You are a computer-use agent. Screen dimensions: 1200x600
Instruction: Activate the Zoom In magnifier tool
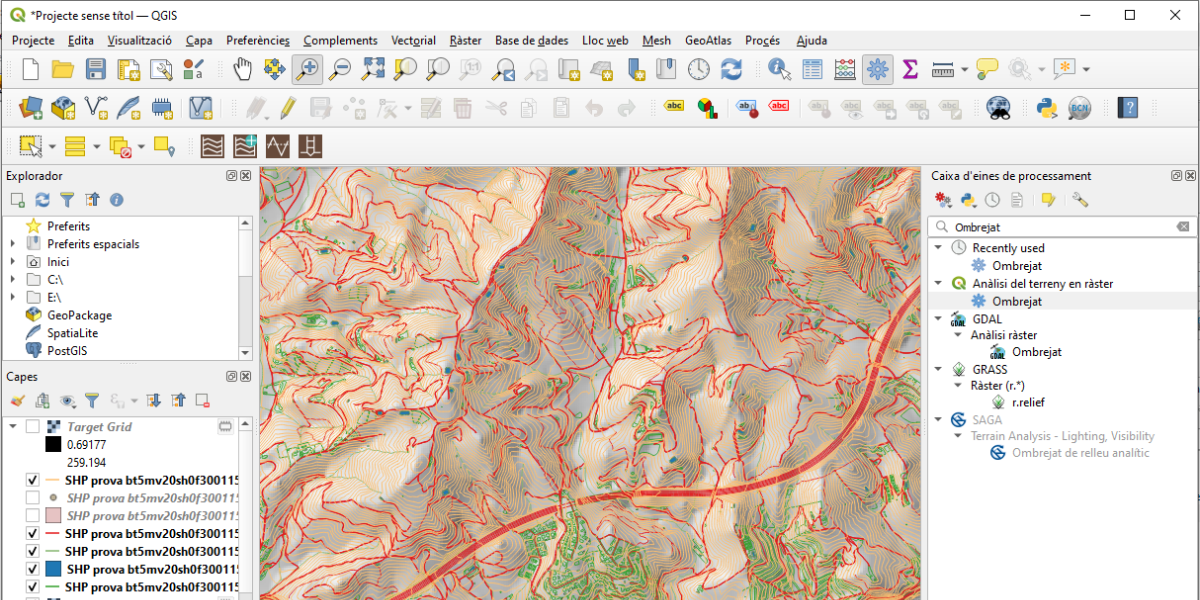(307, 69)
